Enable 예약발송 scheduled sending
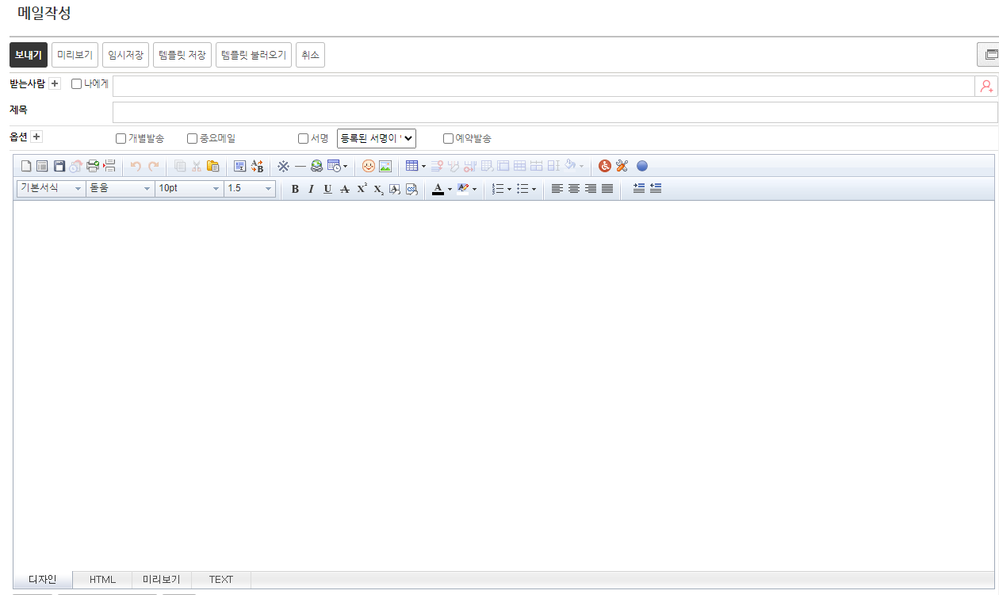Screen dimensions: 999x595 [x=448, y=138]
